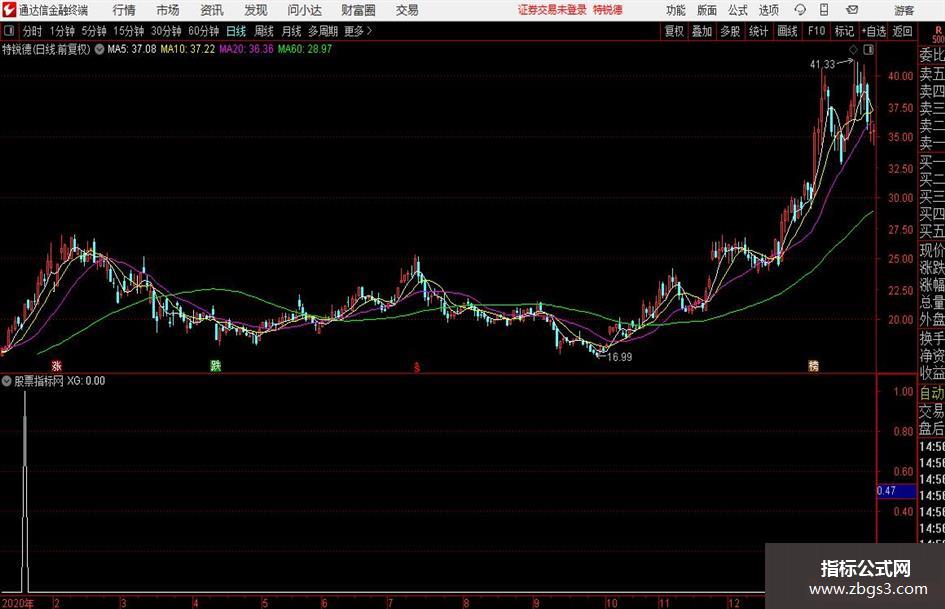Click the 榜 marker on chart
945x609 pixels.
813,366
